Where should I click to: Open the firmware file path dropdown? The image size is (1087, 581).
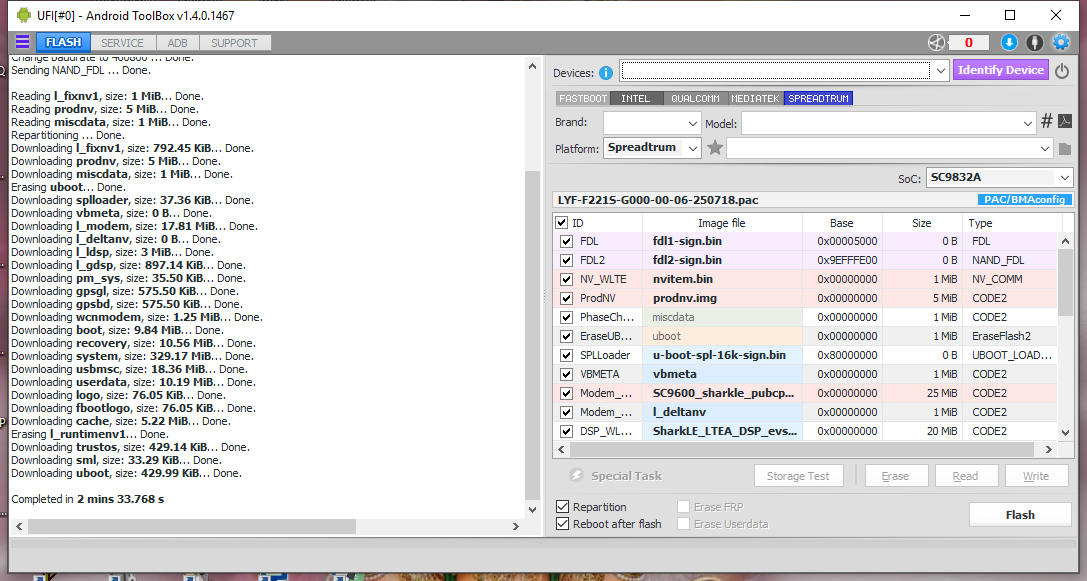coord(1045,148)
